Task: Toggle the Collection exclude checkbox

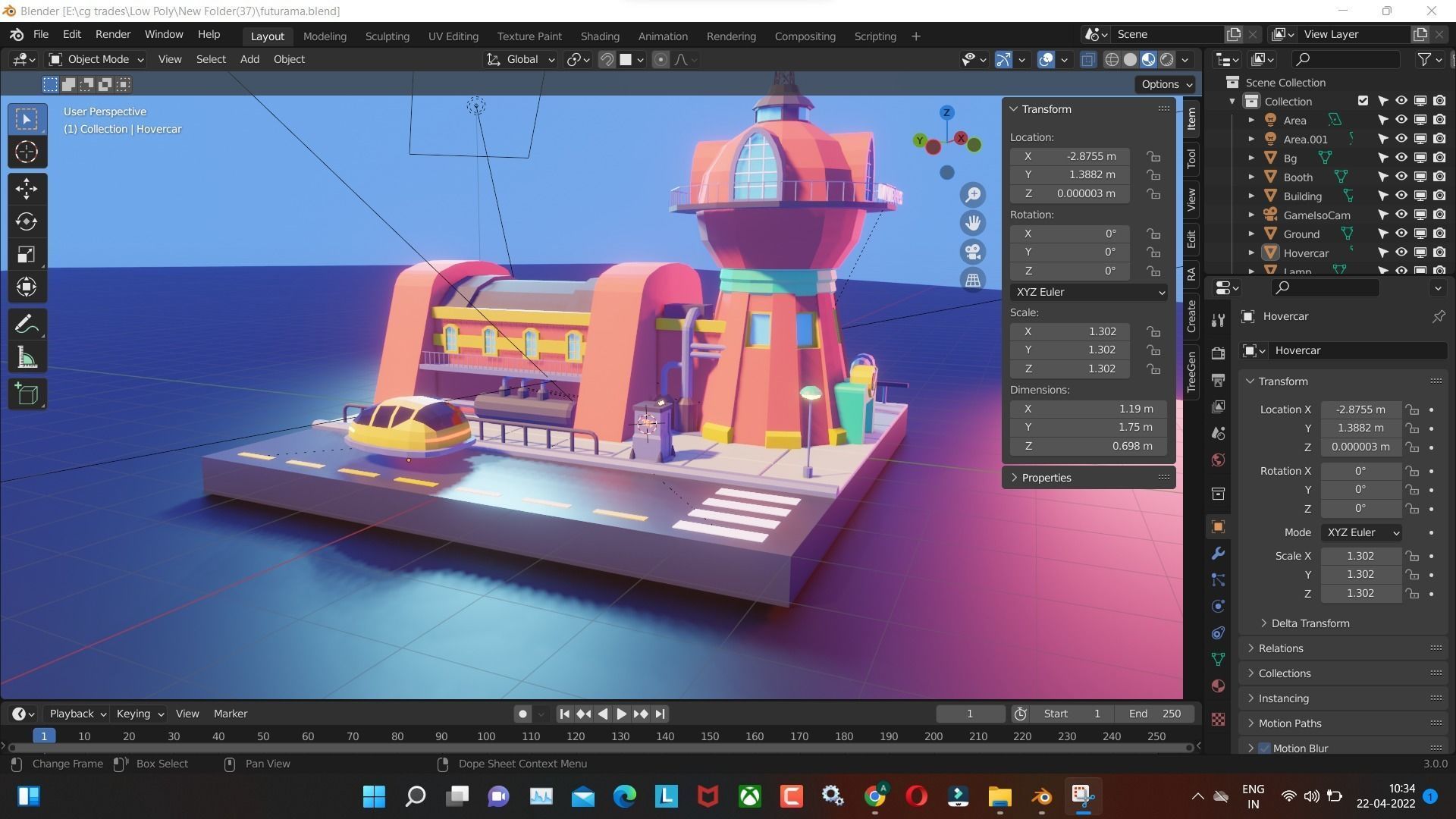Action: (x=1363, y=101)
